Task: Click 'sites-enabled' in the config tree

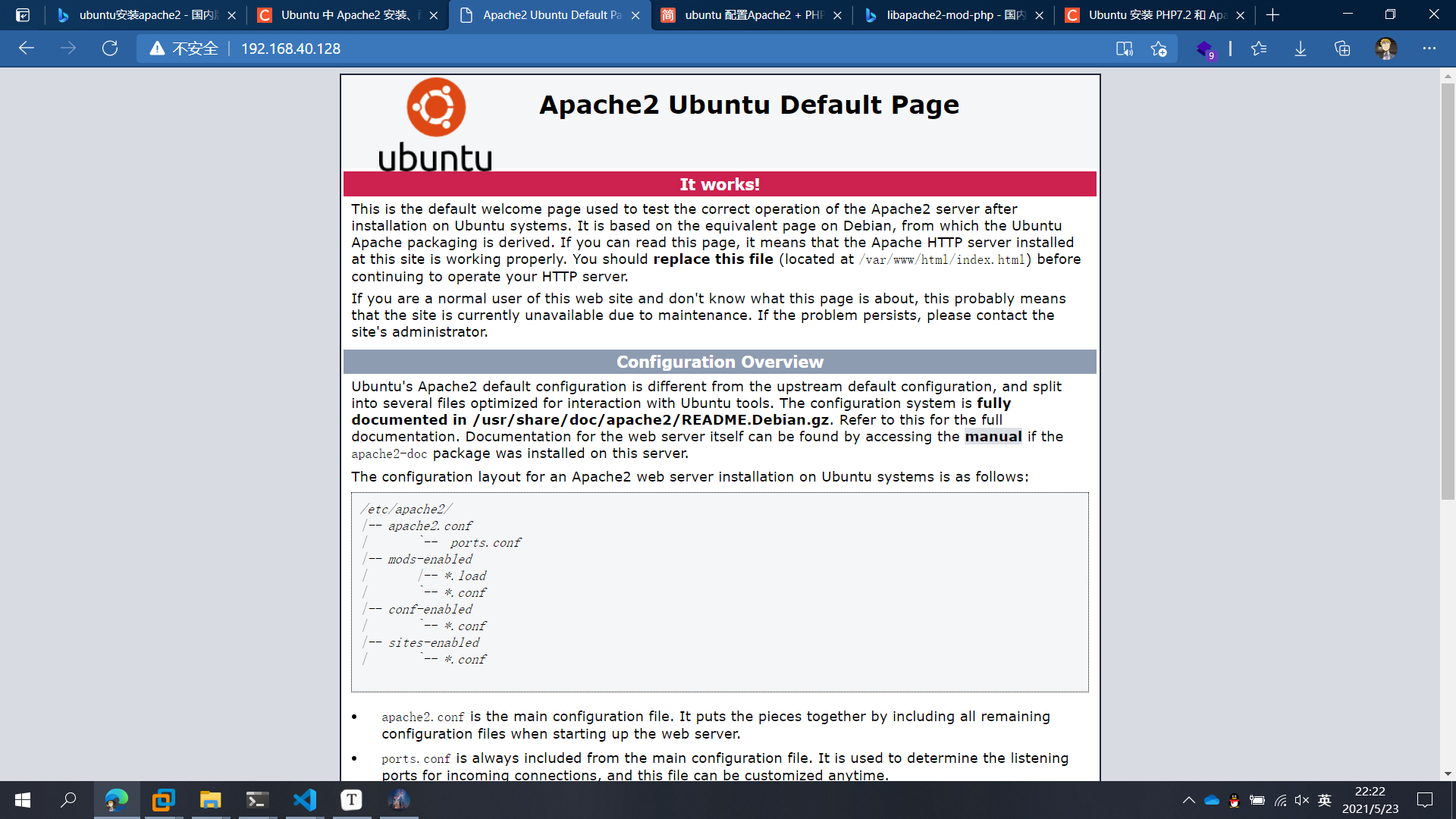Action: coord(434,643)
